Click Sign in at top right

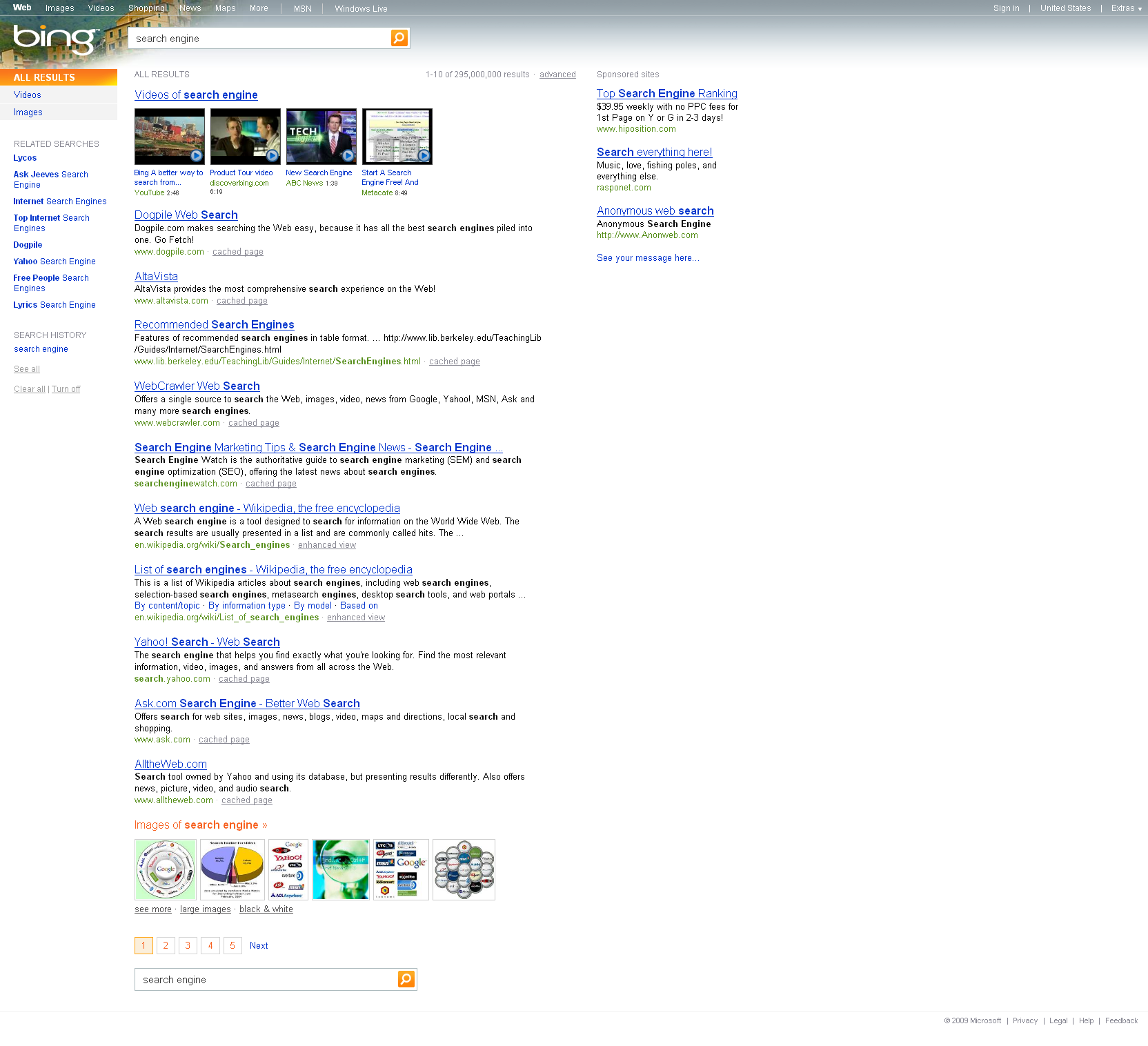click(1006, 8)
